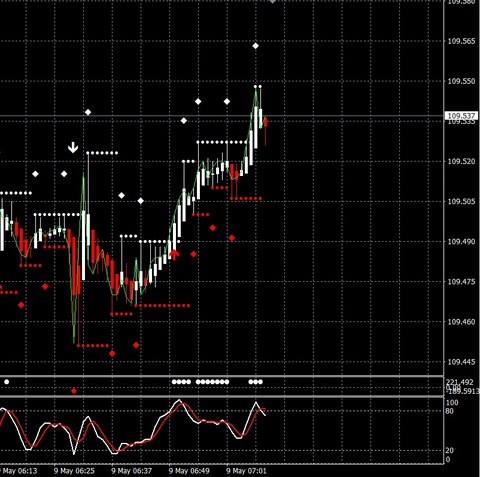This screenshot has width=480, height=477.
Task: Click the 9 May 06:37 time label
Action: click(x=132, y=471)
